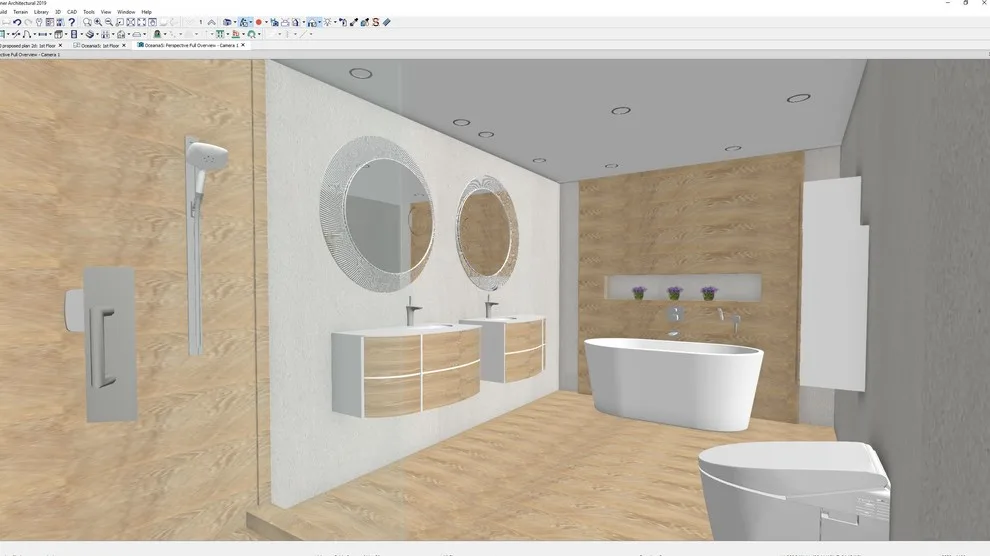
Task: Click the Fill Window zoom icon
Action: tap(131, 22)
